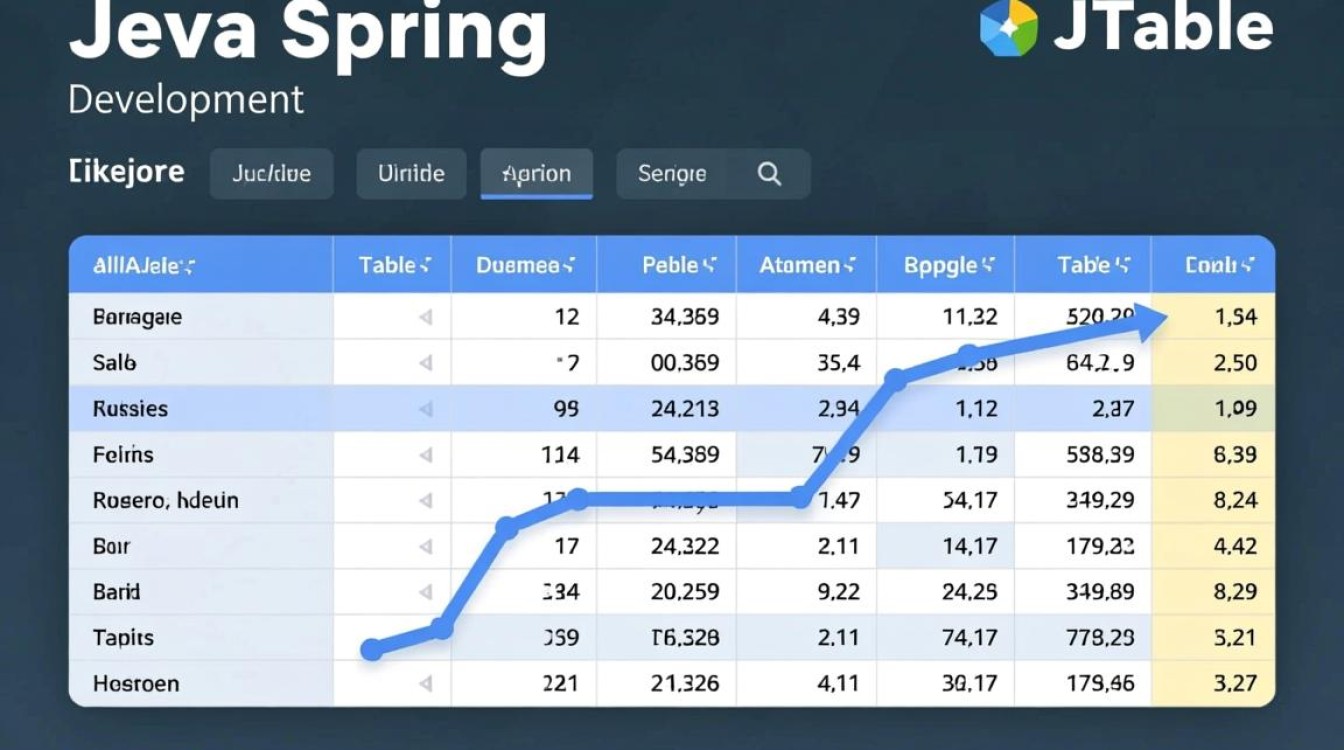Screen dimensions: 1344x750
Task: Select the Rosero, hdeun row label
Action: tap(165, 500)
